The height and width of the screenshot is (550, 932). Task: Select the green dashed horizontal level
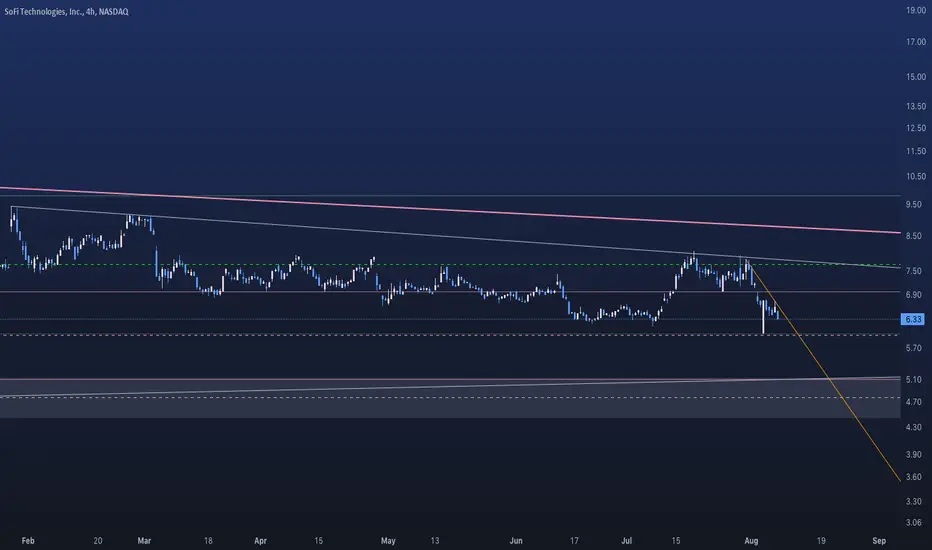coord(450,265)
